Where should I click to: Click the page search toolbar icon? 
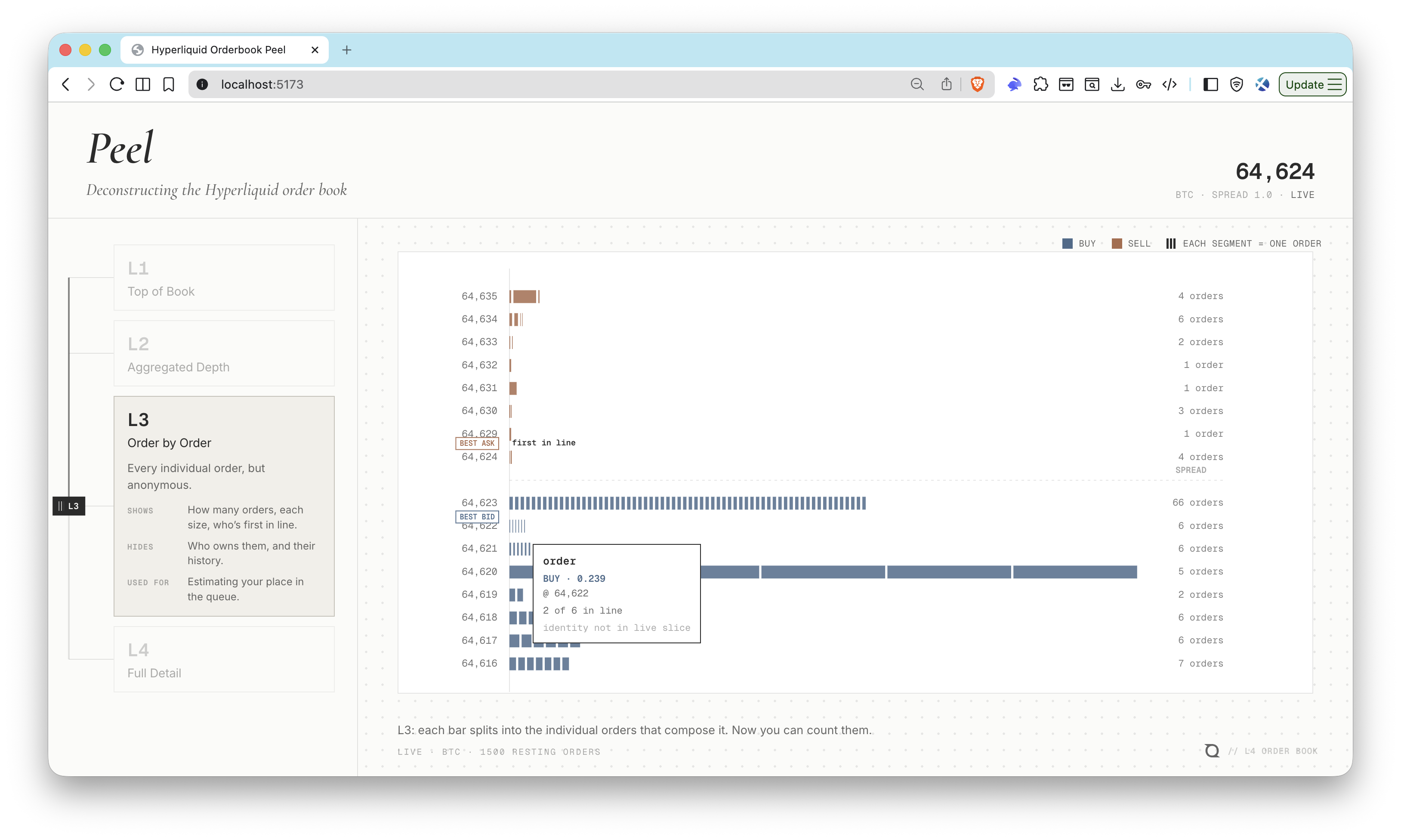click(1092, 84)
